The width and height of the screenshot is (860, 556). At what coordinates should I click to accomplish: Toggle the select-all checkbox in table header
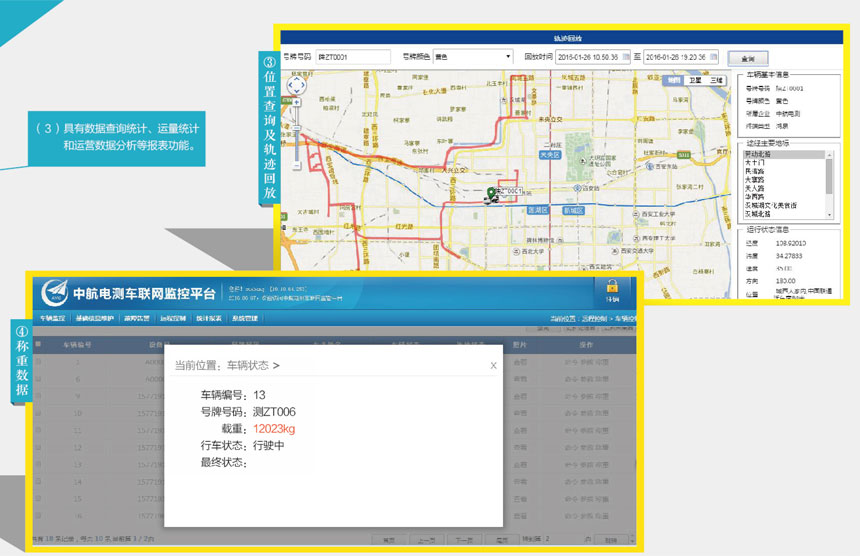38,344
